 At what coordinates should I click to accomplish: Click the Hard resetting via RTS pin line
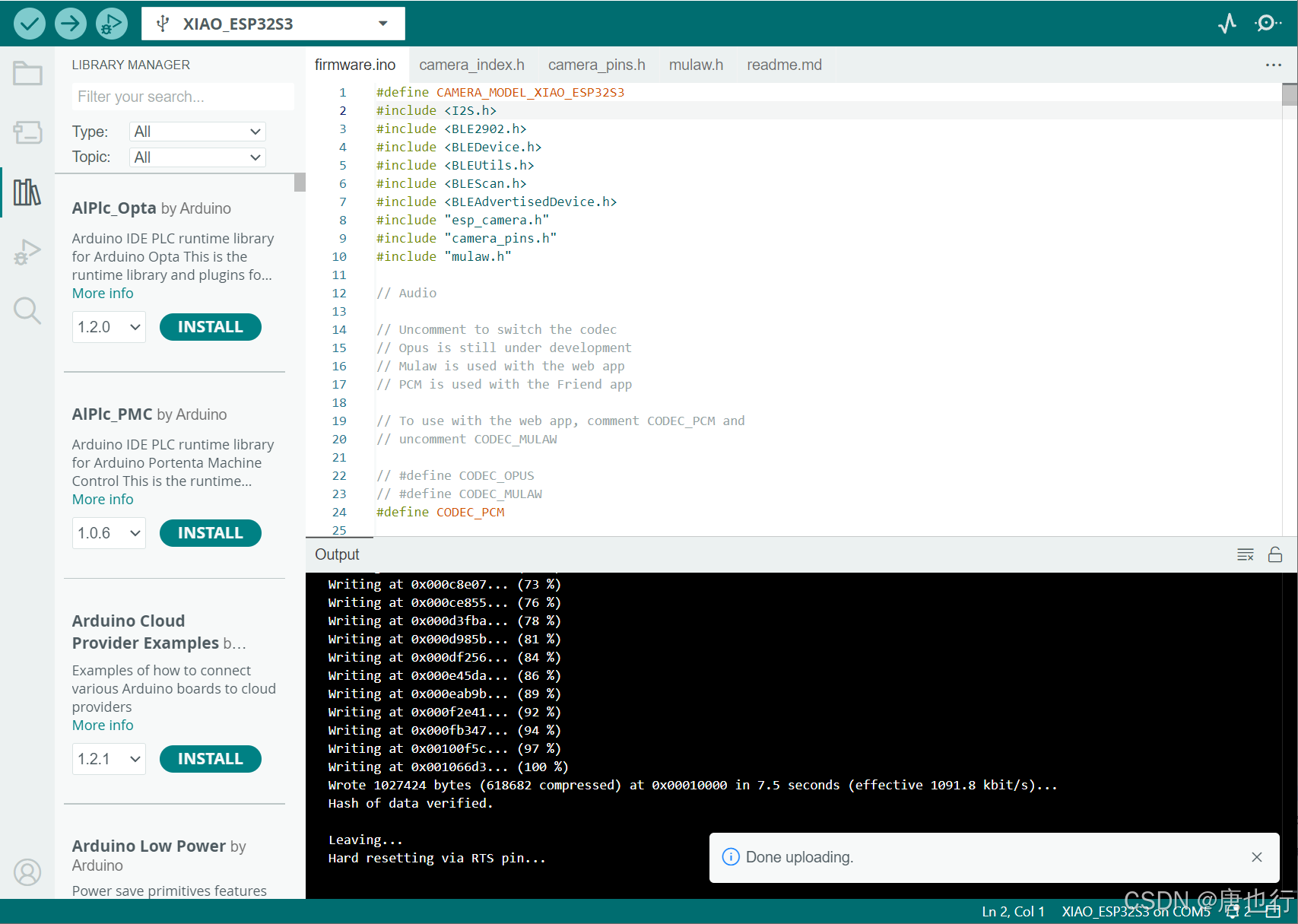click(x=436, y=858)
